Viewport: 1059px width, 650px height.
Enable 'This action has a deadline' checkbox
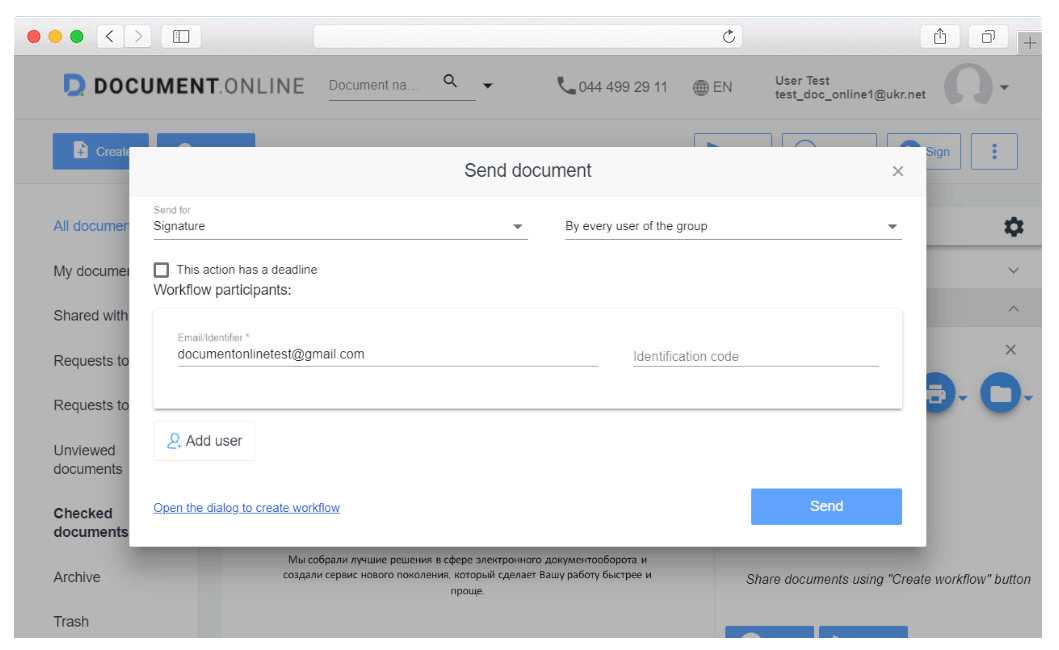(x=161, y=270)
